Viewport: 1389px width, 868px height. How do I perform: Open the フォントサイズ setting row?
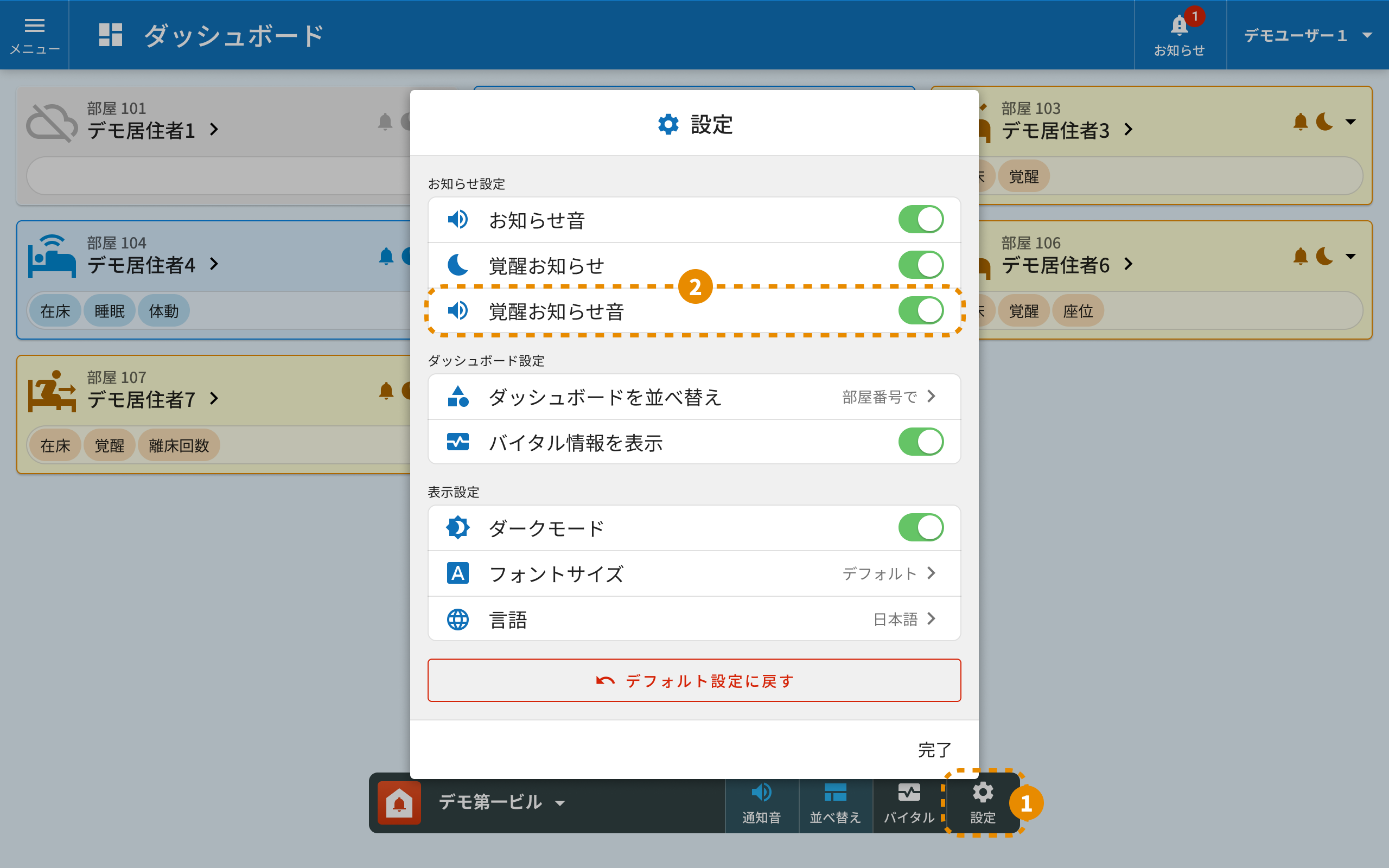[694, 573]
